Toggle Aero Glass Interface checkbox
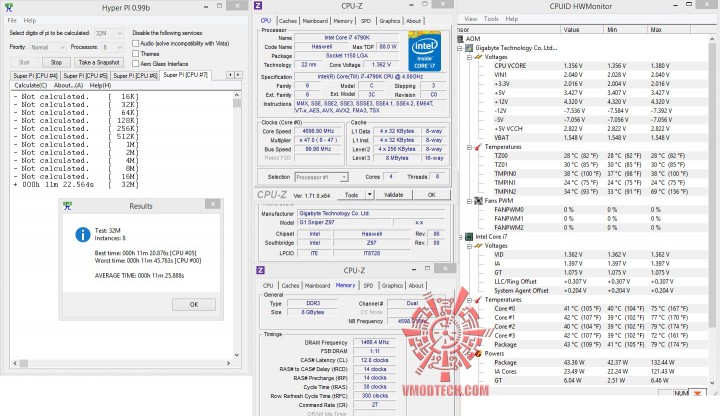Image resolution: width=720 pixels, height=416 pixels. coord(135,63)
